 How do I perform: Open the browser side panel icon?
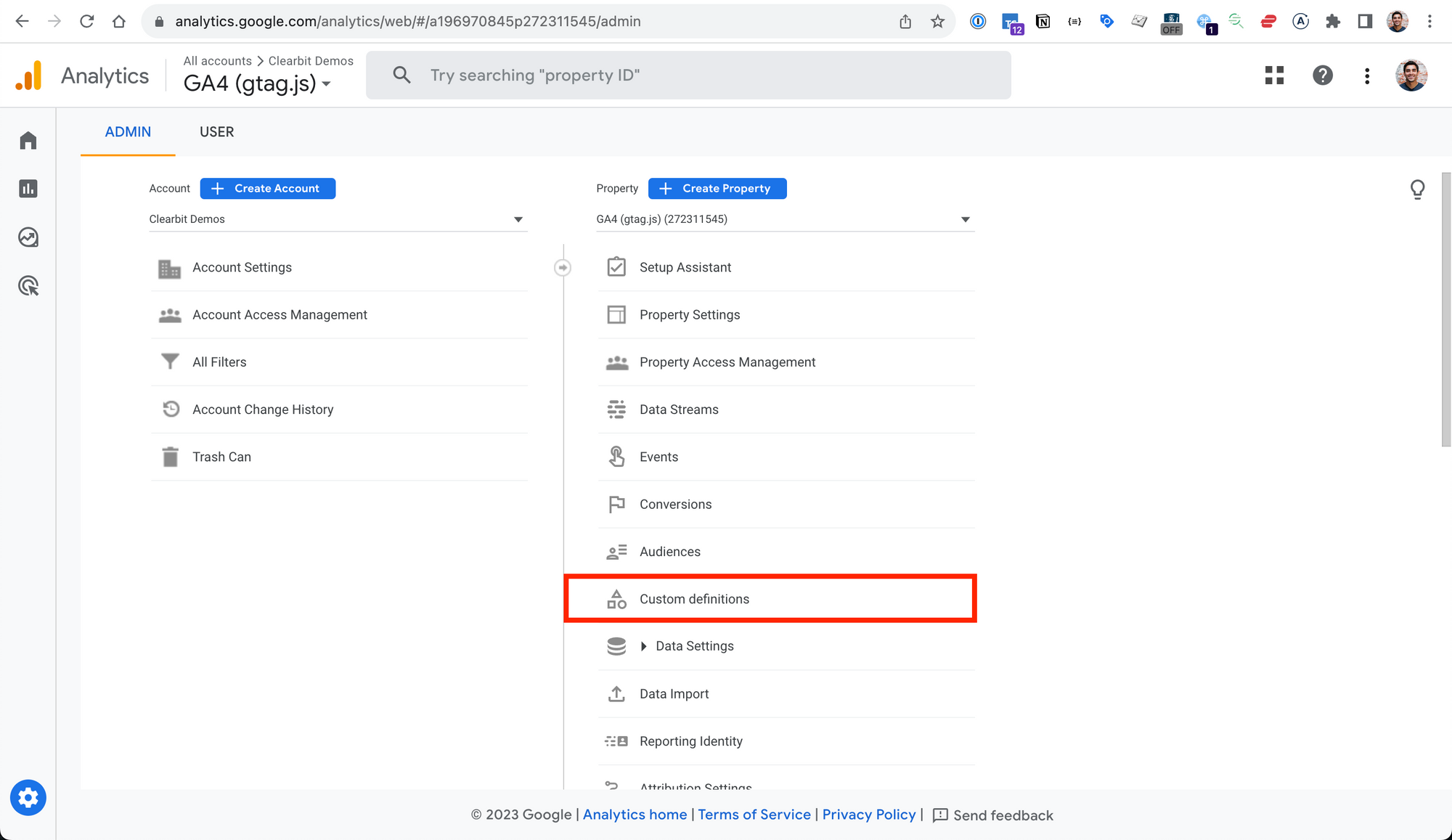pyautogui.click(x=1365, y=21)
